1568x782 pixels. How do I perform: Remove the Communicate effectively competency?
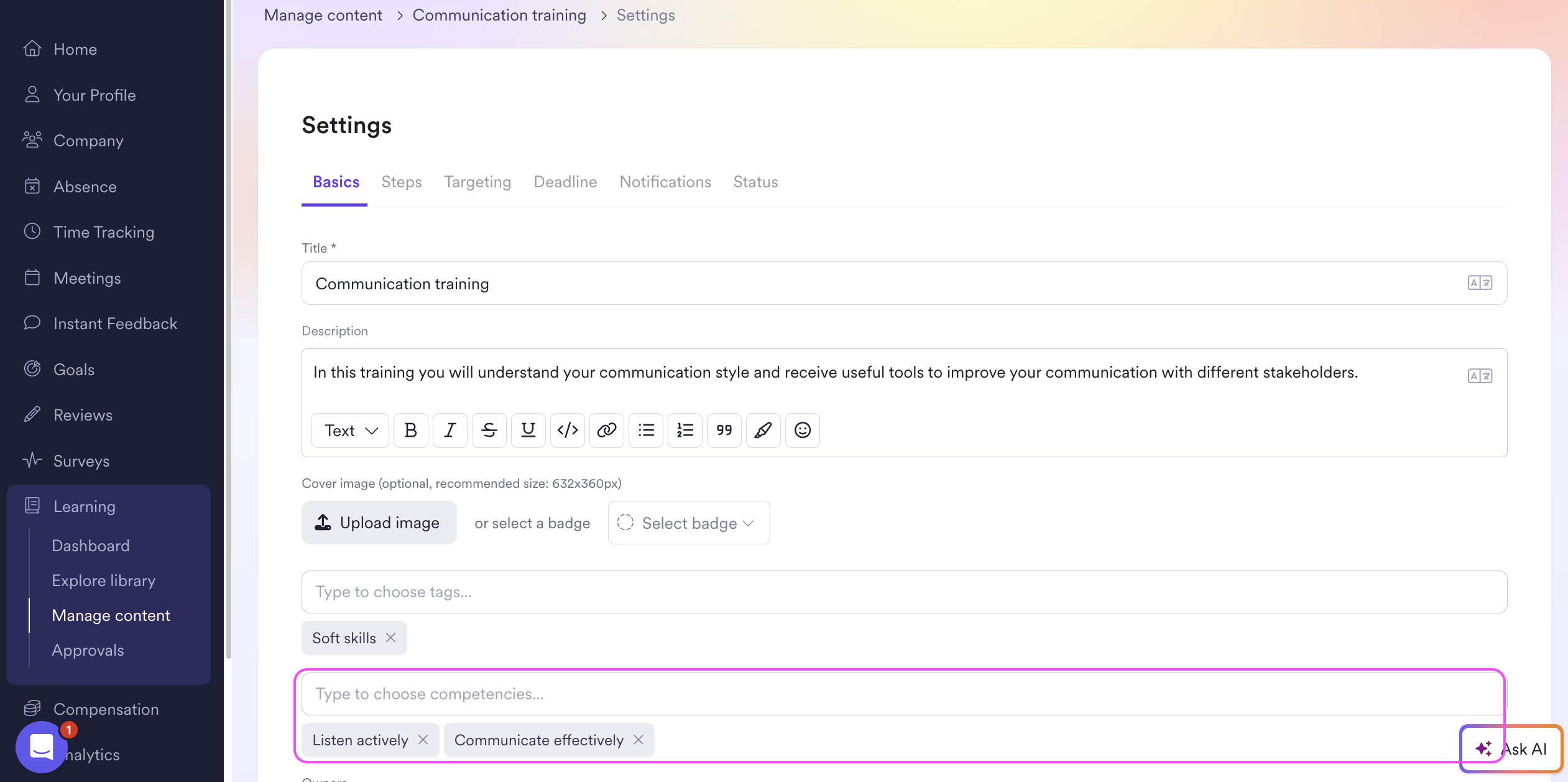638,740
